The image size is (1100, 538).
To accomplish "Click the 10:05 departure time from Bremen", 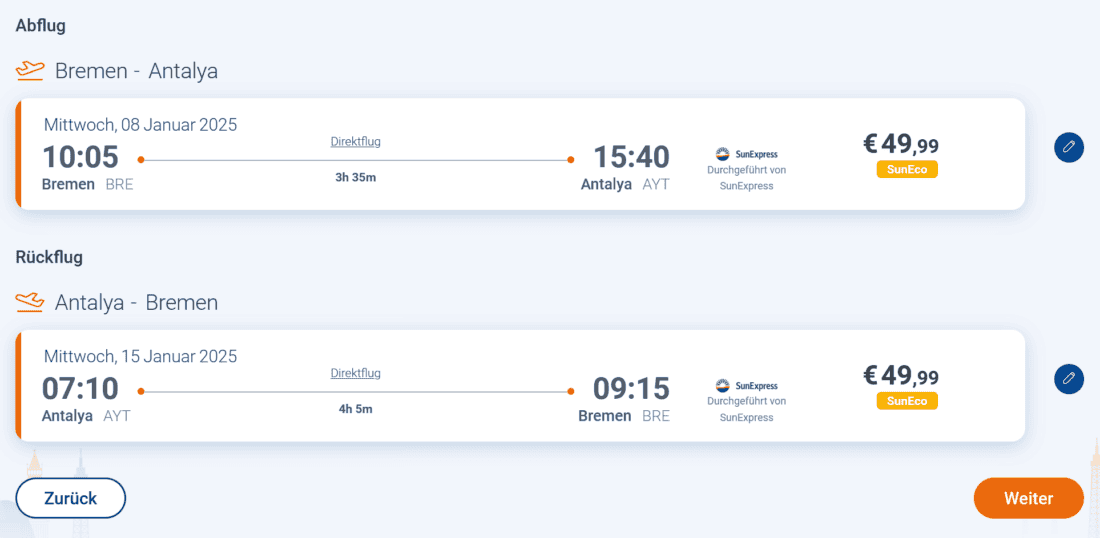I will coord(80,157).
